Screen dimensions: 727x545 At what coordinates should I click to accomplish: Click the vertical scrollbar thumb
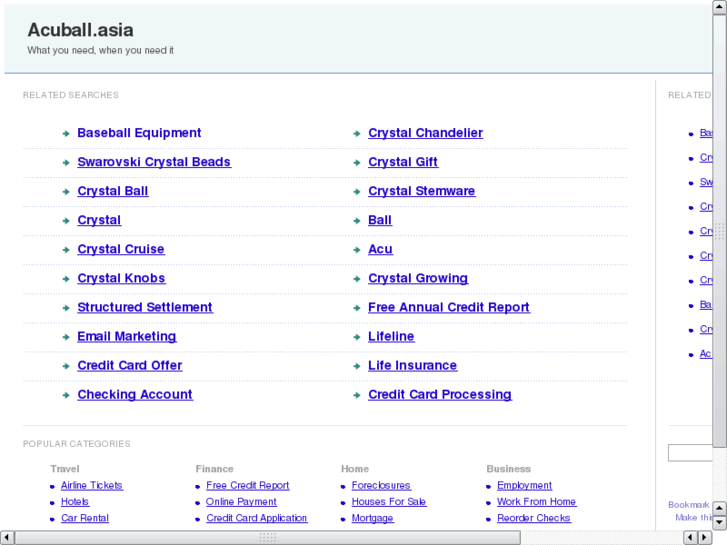(x=719, y=231)
